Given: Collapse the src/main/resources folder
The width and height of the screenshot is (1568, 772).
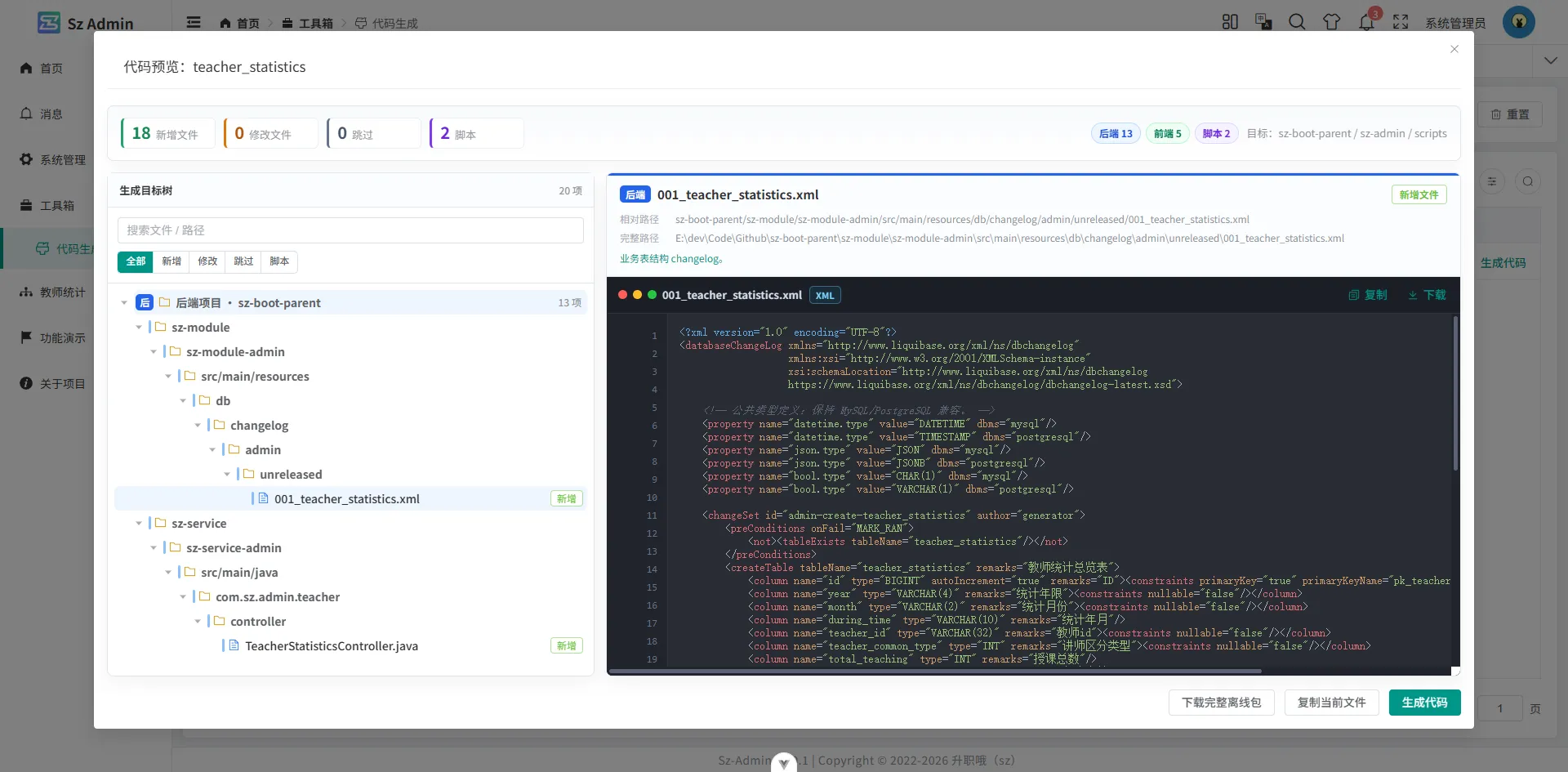Looking at the screenshot, I should (x=168, y=377).
